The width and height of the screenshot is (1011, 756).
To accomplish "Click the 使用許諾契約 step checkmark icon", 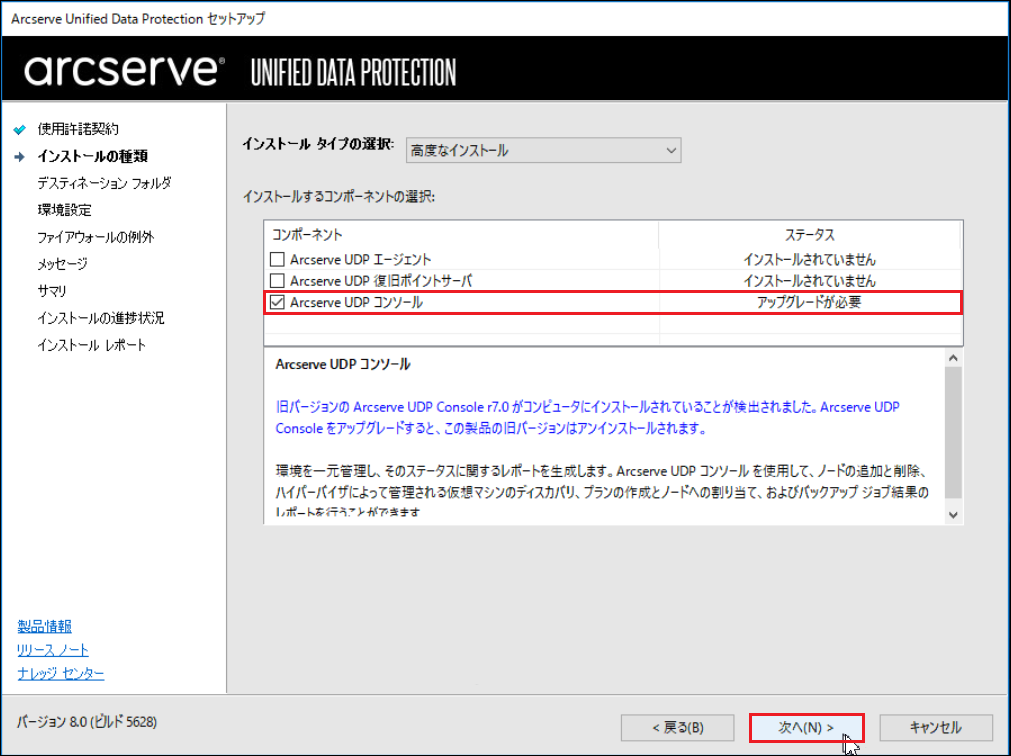I will [x=20, y=130].
